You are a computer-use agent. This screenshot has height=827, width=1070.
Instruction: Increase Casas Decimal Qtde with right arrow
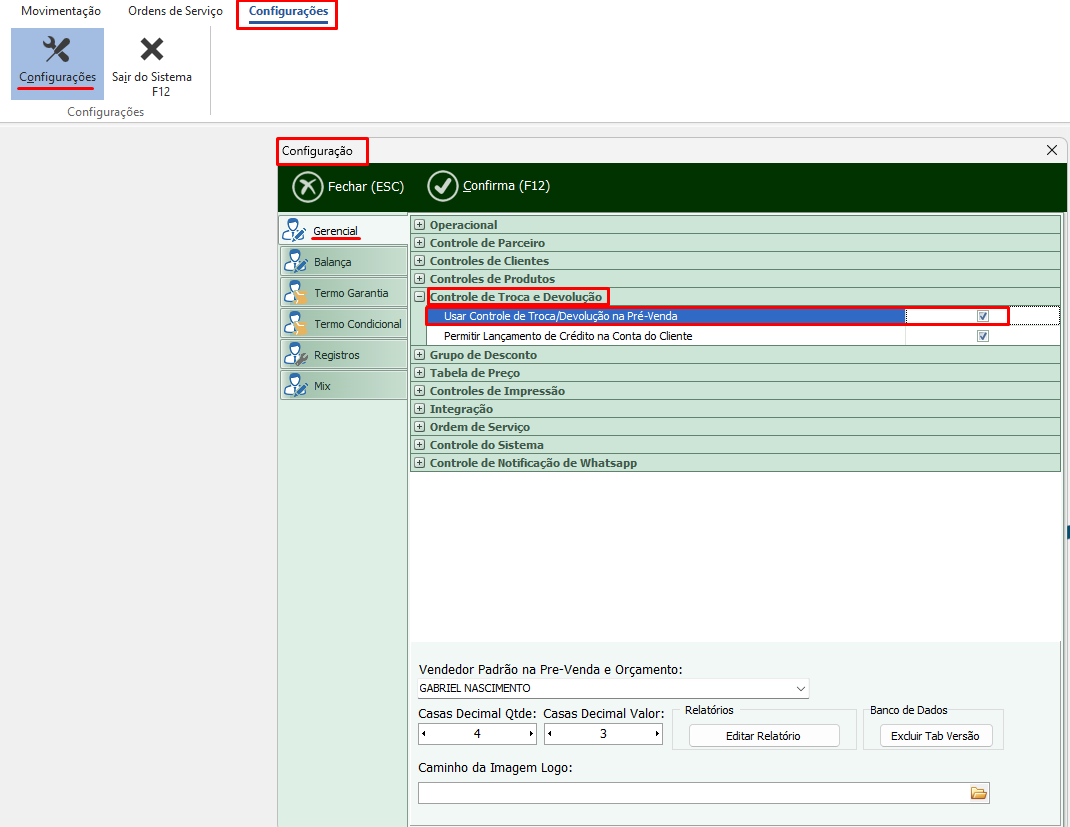pos(531,734)
